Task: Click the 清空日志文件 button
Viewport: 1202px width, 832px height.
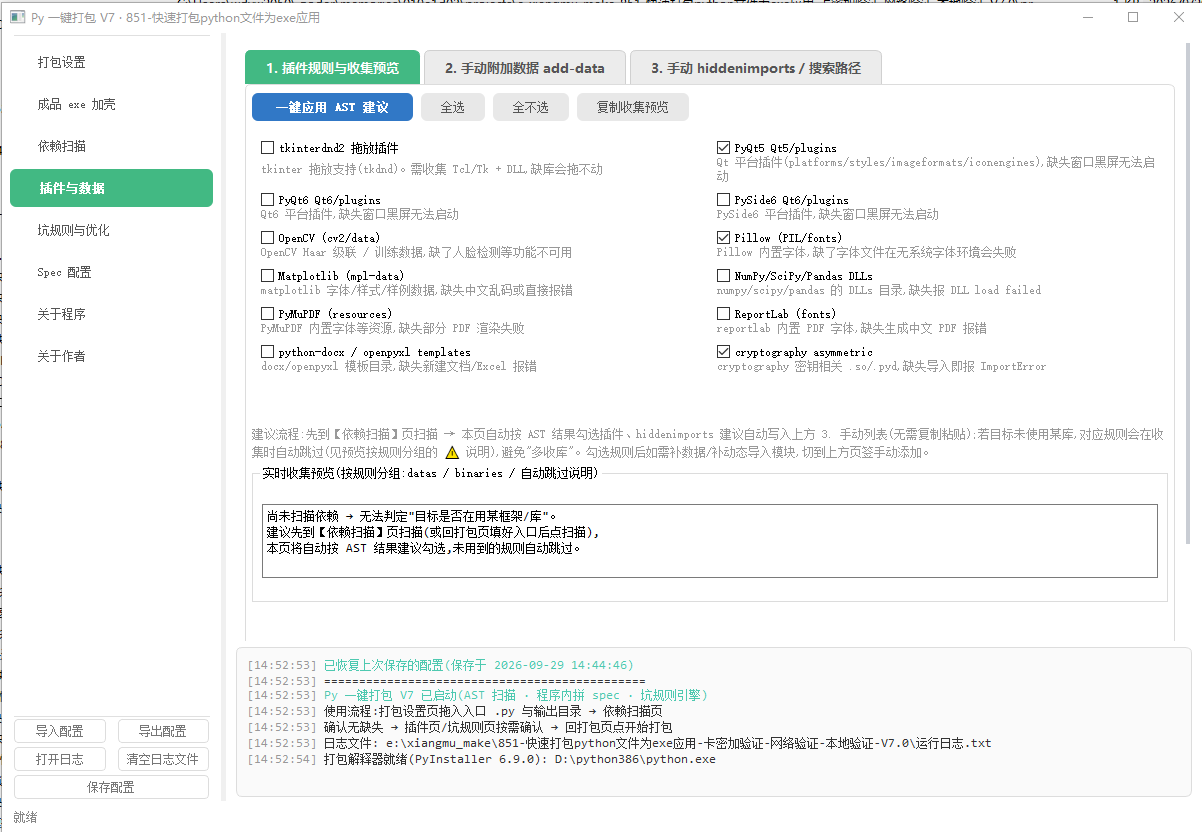Action: 163,759
